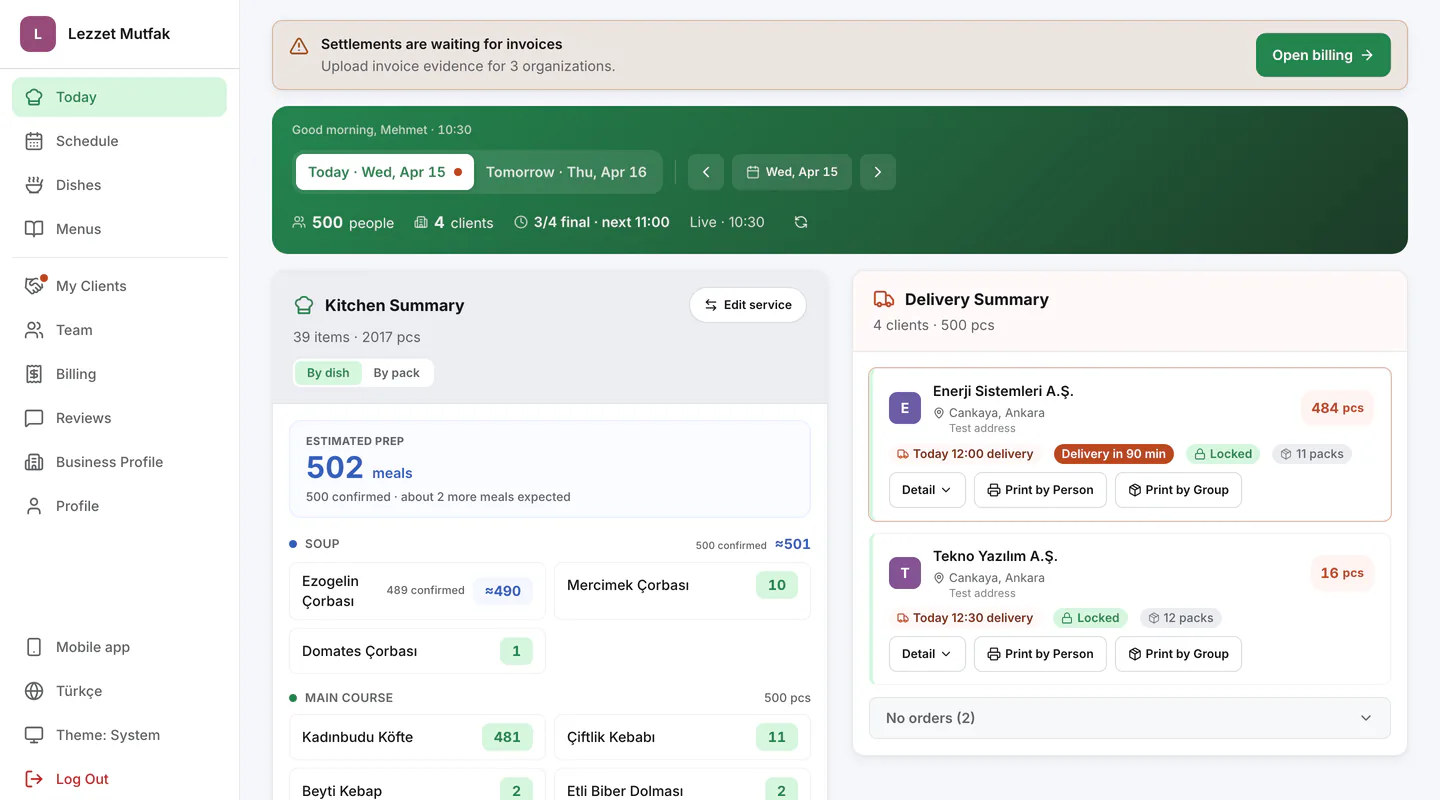The image size is (1440, 800).
Task: Click the 502 meals estimated prep card
Action: coord(550,469)
